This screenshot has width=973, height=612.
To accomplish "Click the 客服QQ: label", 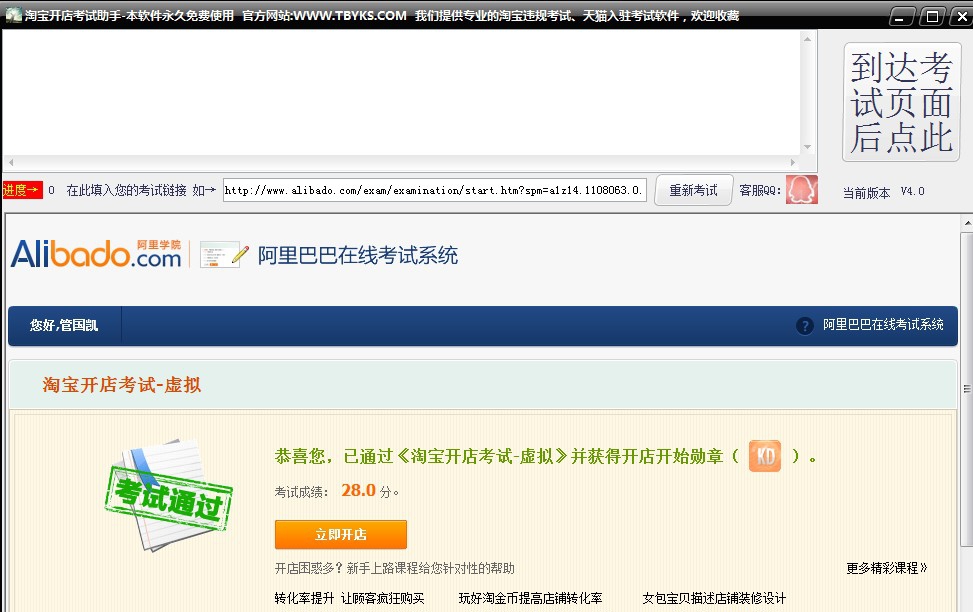I will [760, 191].
